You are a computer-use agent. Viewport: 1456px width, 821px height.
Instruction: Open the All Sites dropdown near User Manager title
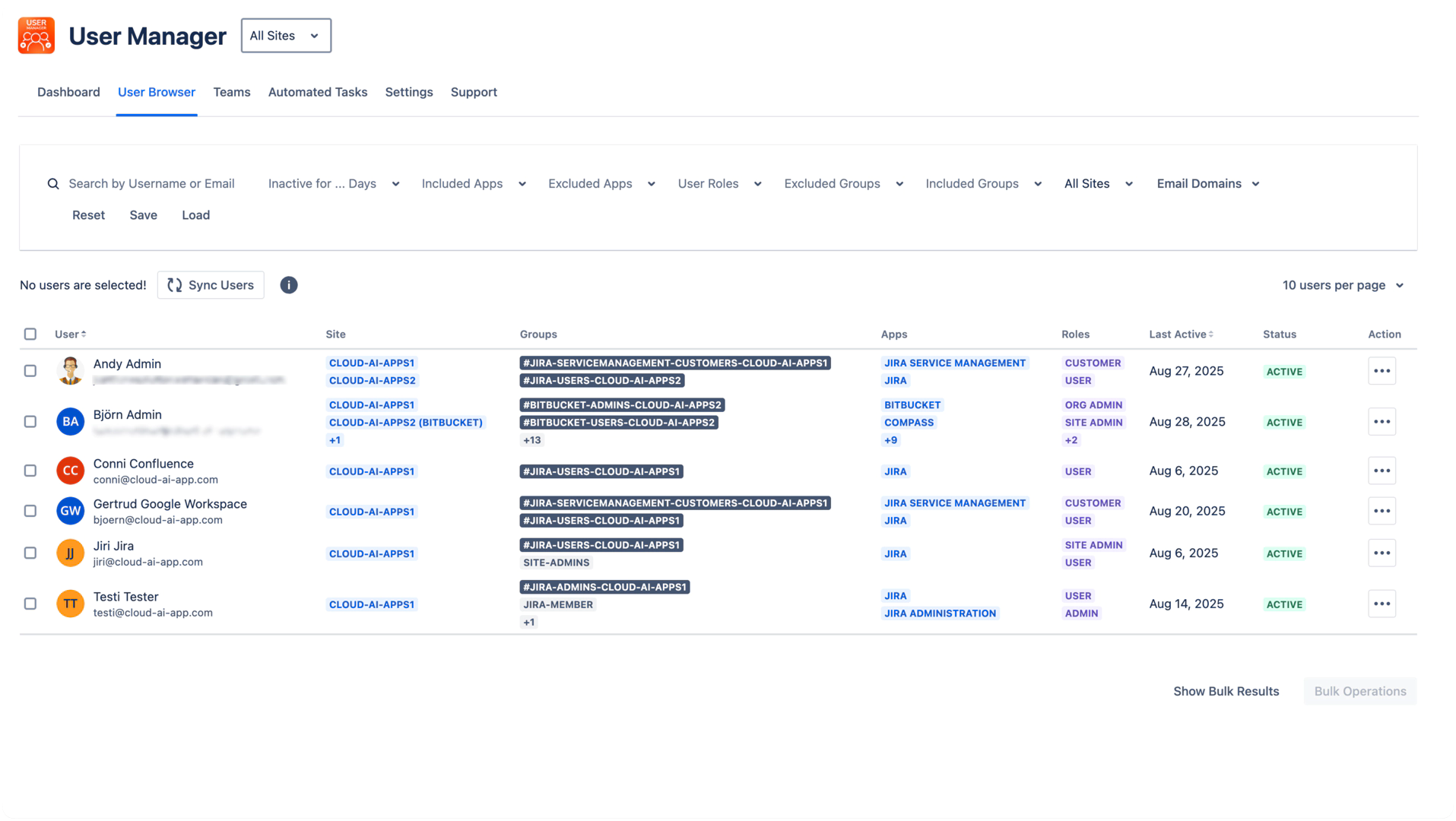pyautogui.click(x=285, y=35)
